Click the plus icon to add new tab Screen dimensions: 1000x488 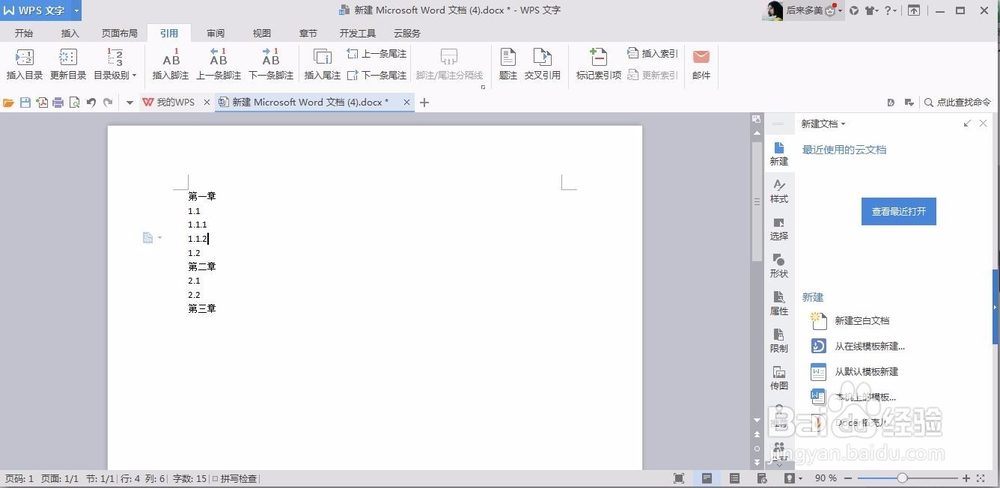(424, 102)
